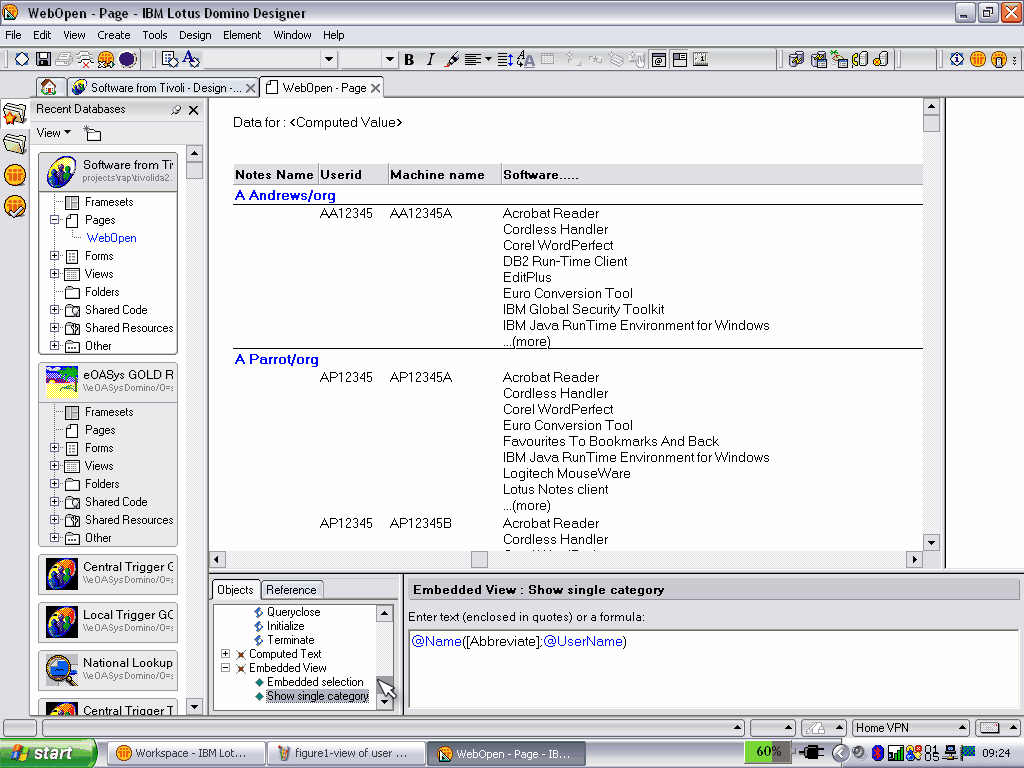Click the Save icon in the toolbar
This screenshot has width=1024, height=768.
tap(43, 60)
